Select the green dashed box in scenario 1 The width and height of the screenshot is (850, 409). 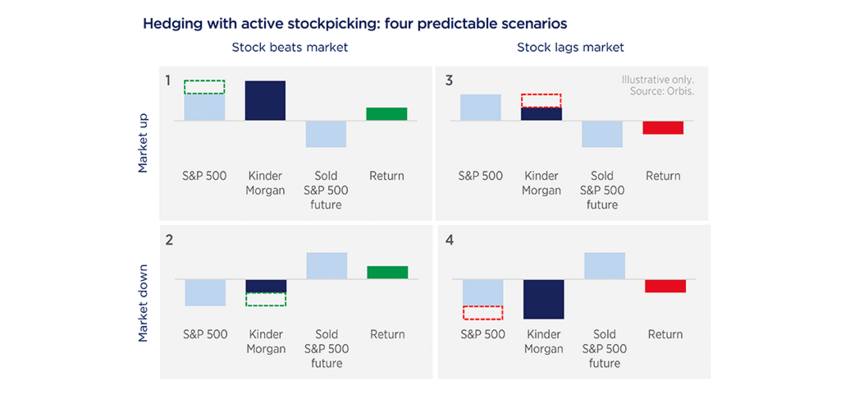point(205,87)
